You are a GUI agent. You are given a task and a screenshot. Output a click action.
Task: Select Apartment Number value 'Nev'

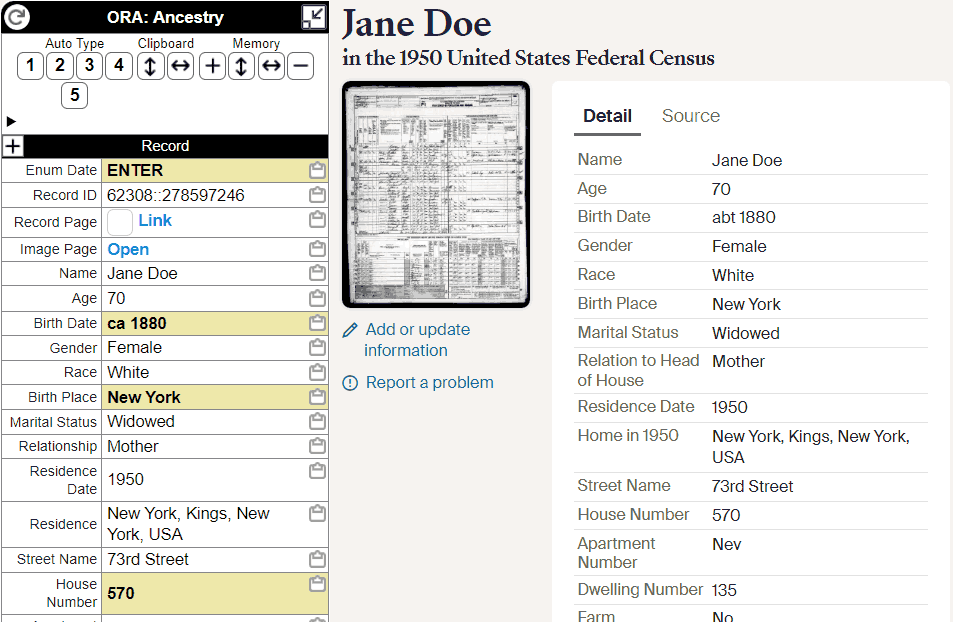tap(726, 544)
